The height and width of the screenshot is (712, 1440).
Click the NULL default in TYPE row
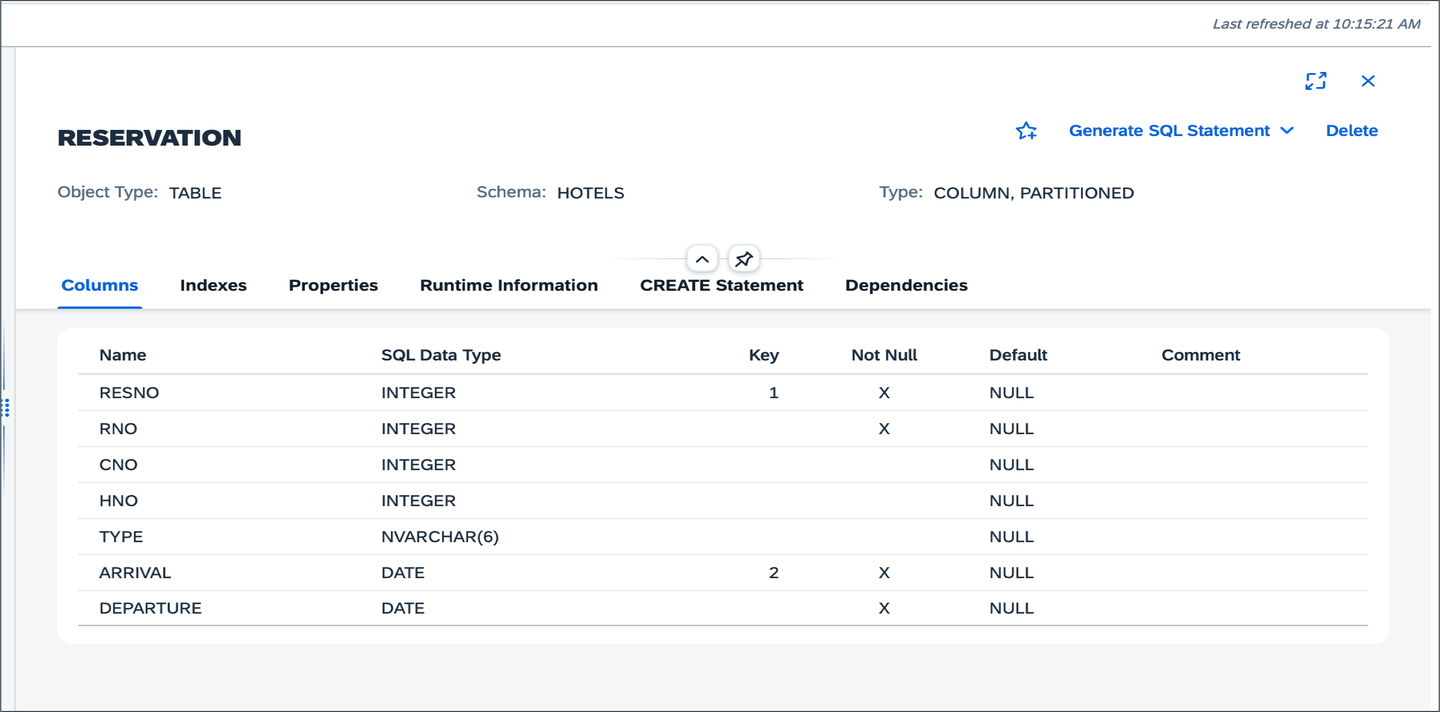[1011, 537]
